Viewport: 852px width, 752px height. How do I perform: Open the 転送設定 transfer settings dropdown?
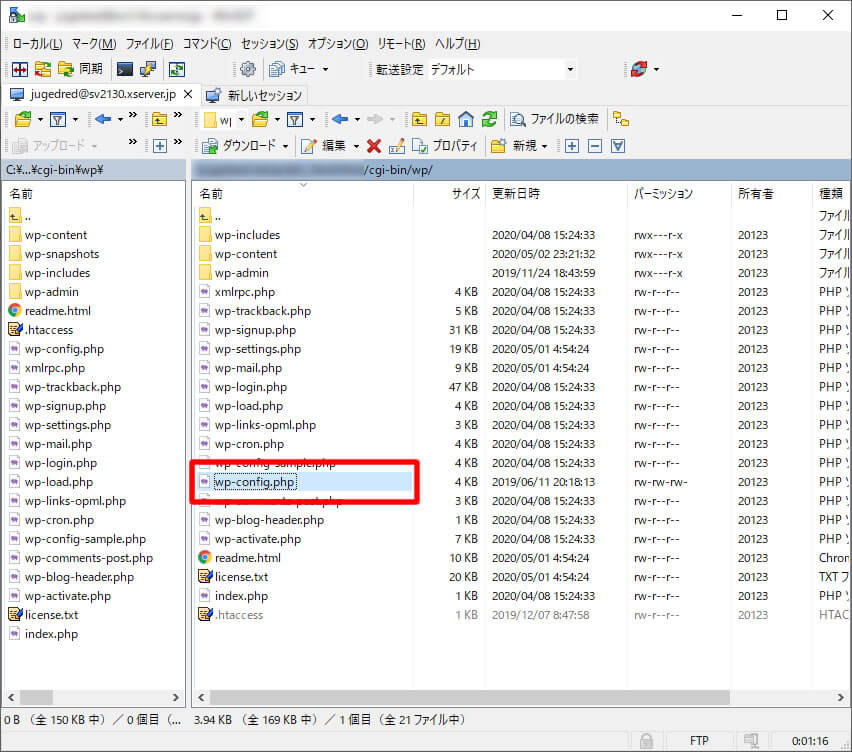[x=568, y=69]
